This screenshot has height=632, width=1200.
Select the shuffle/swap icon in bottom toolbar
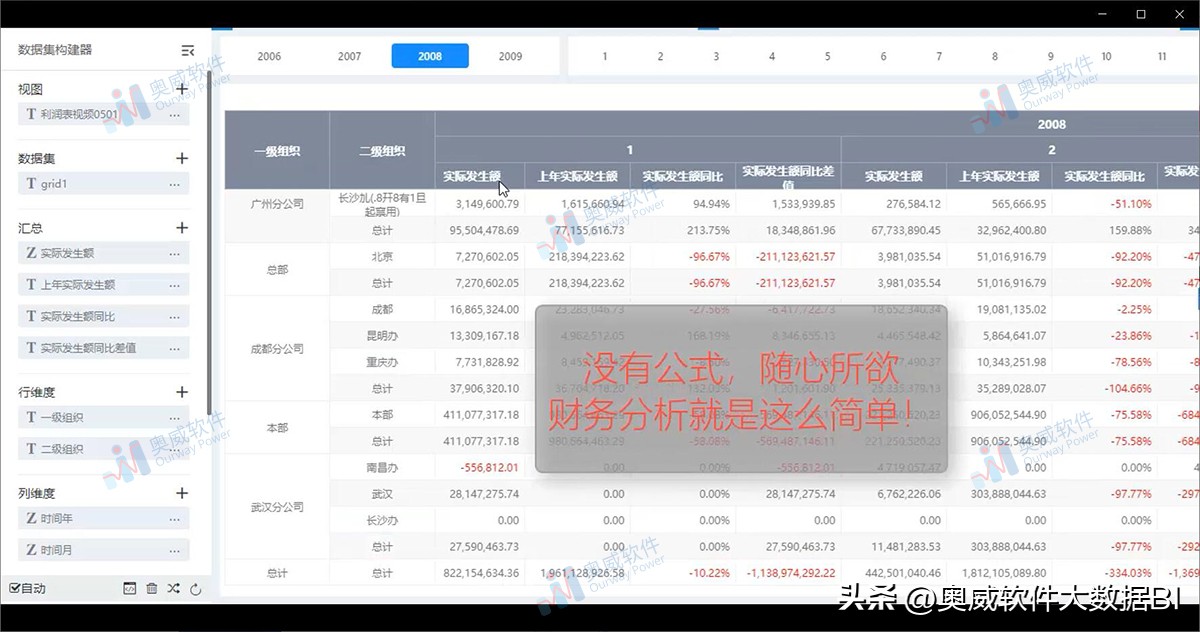pos(173,589)
